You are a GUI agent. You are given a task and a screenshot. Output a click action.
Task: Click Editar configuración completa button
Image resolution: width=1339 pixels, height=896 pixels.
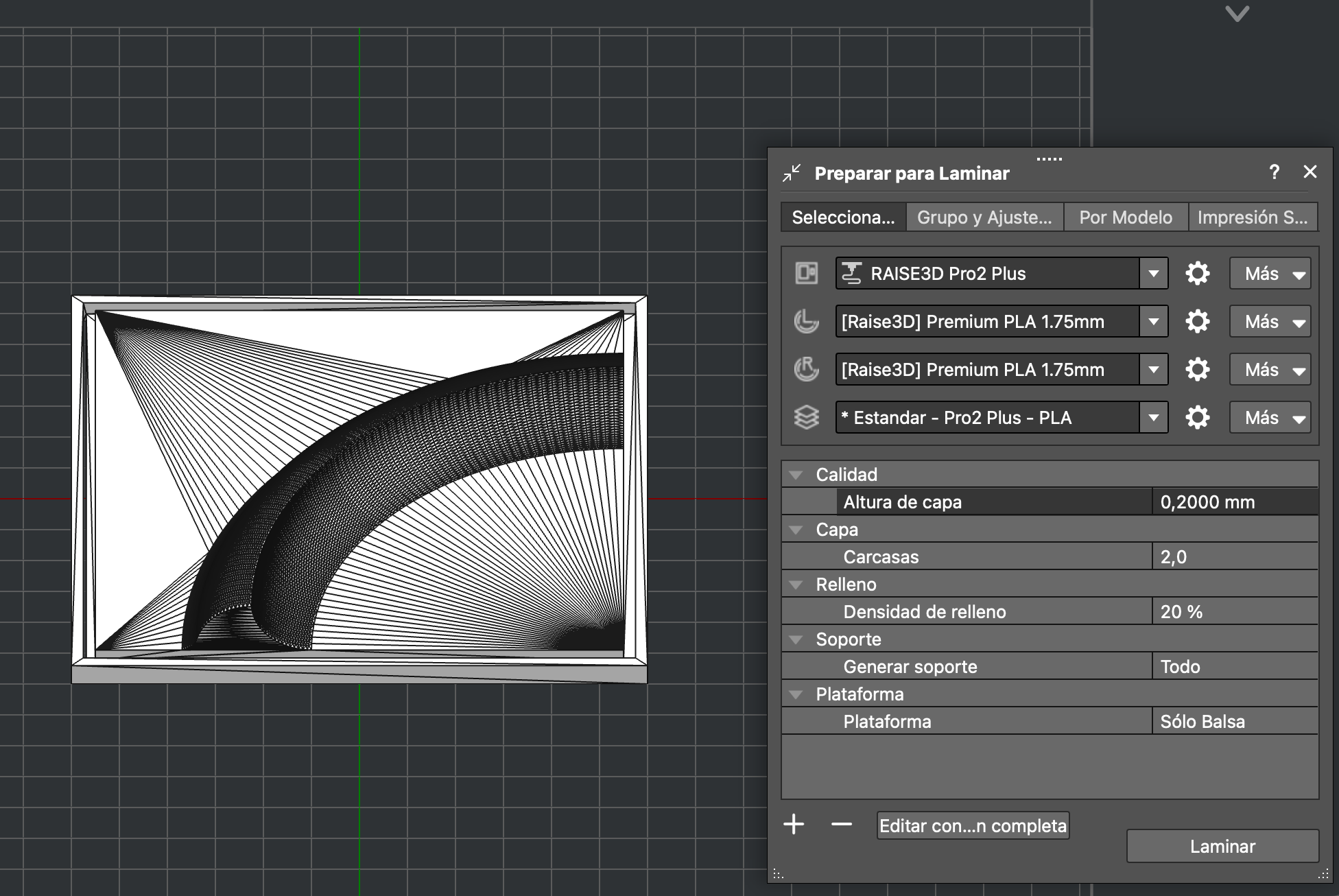(x=973, y=826)
